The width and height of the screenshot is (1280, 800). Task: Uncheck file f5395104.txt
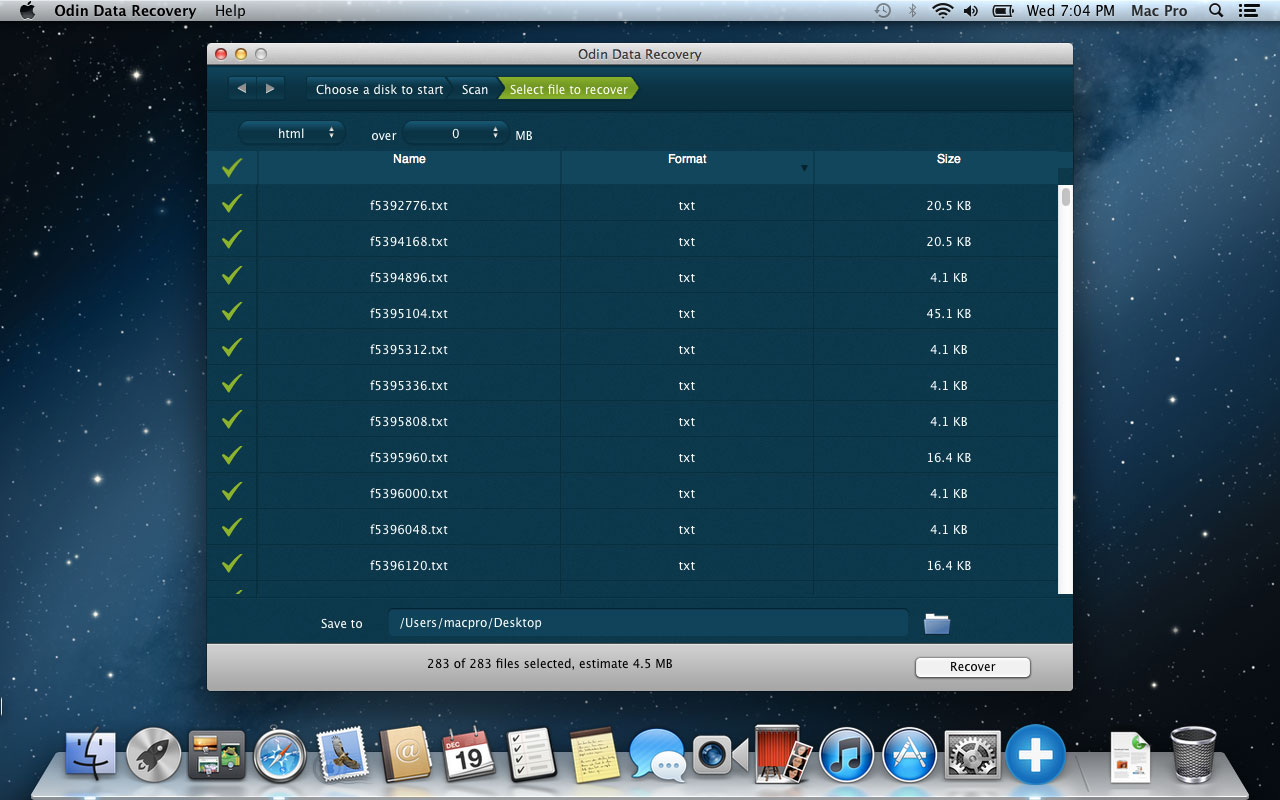coord(232,312)
